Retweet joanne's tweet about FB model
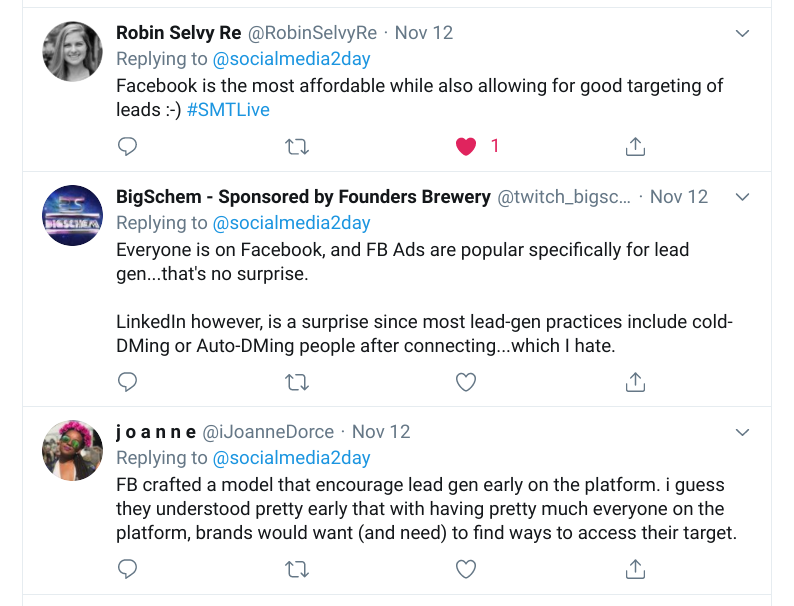794x606 pixels. click(x=296, y=569)
